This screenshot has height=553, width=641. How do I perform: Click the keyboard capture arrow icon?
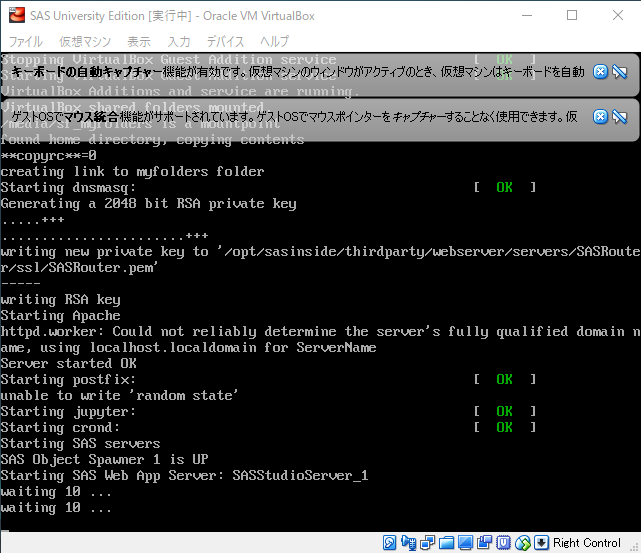(542, 543)
